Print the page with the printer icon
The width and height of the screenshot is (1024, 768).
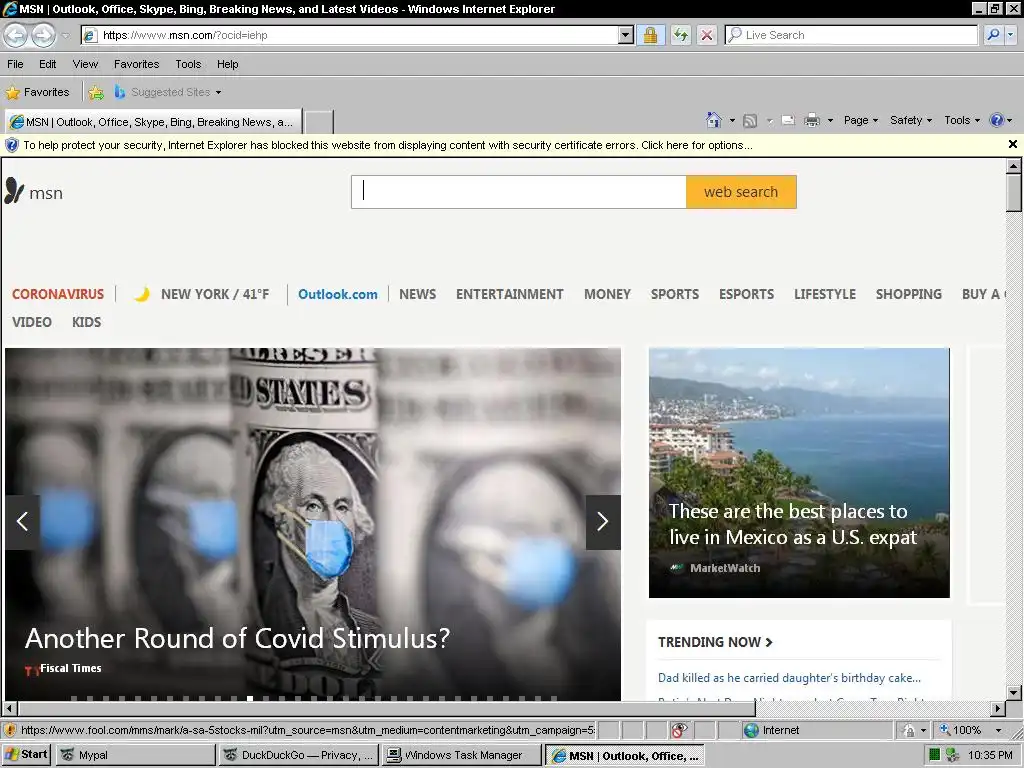pyautogui.click(x=812, y=120)
